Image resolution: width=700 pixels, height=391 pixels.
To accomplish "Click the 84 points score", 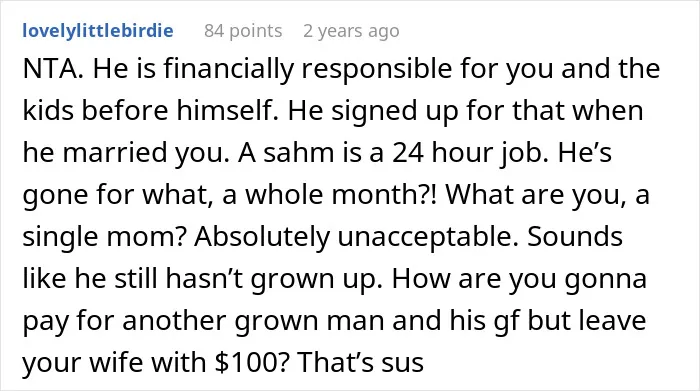I will click(x=243, y=31).
